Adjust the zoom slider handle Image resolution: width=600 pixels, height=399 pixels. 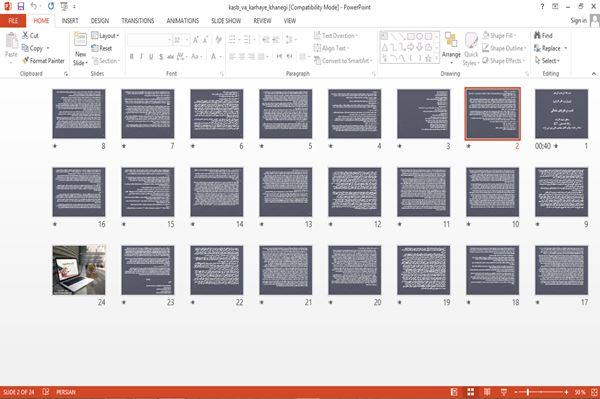coord(528,392)
